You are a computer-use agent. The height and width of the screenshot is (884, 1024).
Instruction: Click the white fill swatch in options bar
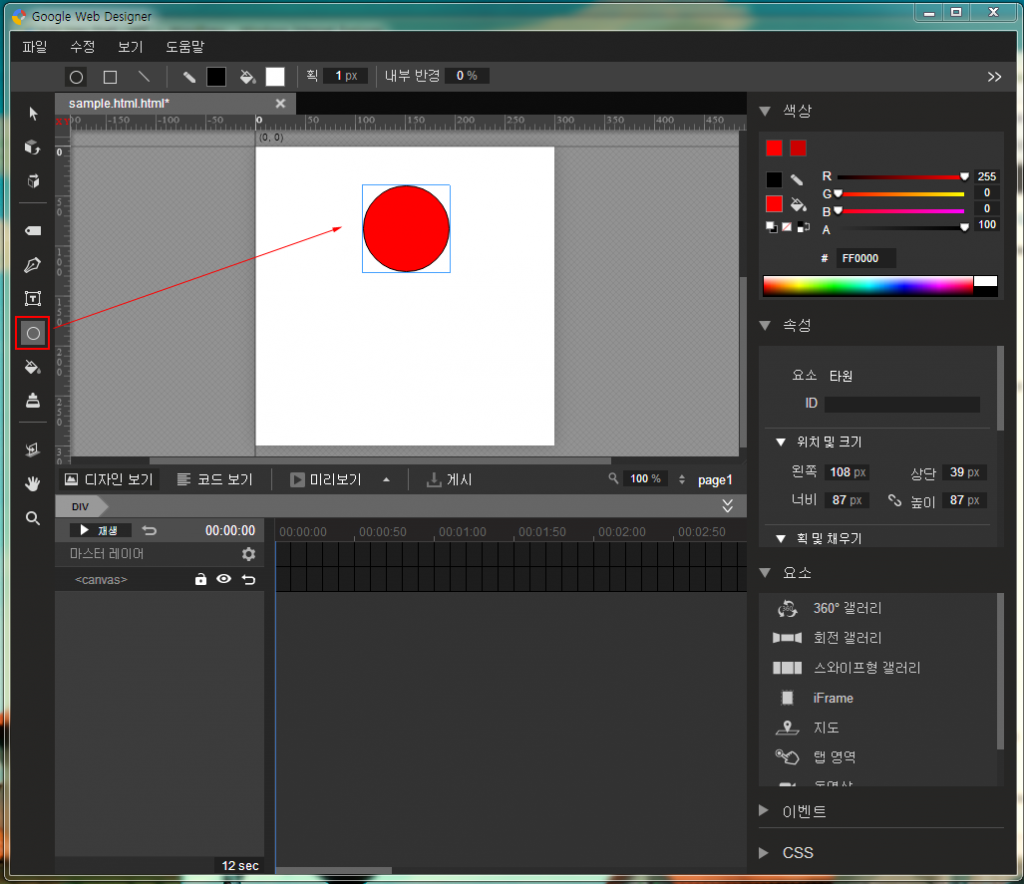[275, 77]
